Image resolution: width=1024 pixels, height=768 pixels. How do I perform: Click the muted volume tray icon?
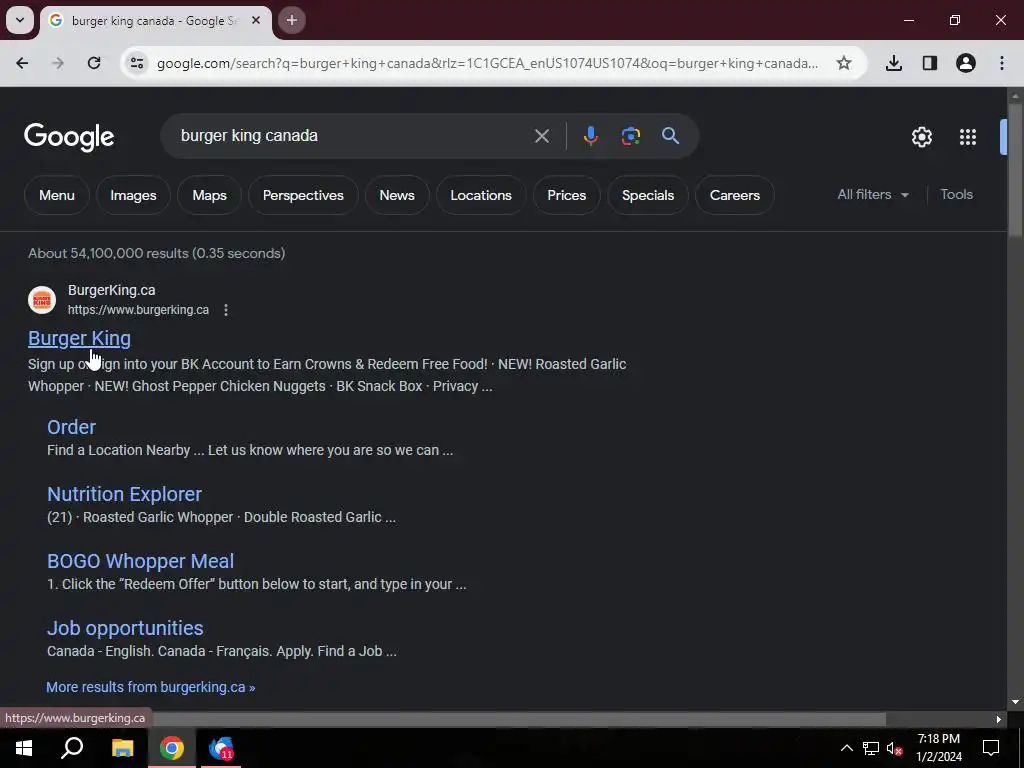coord(894,748)
